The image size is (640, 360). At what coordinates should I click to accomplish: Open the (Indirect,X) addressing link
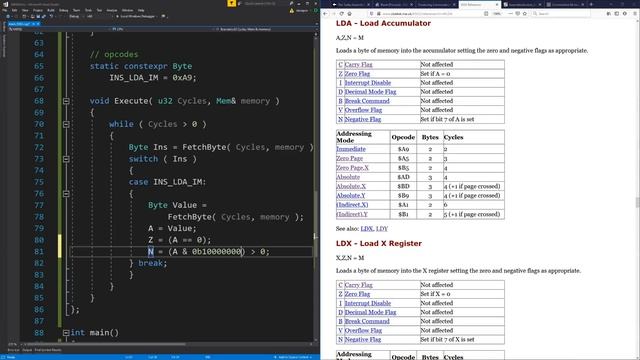[x=352, y=205]
